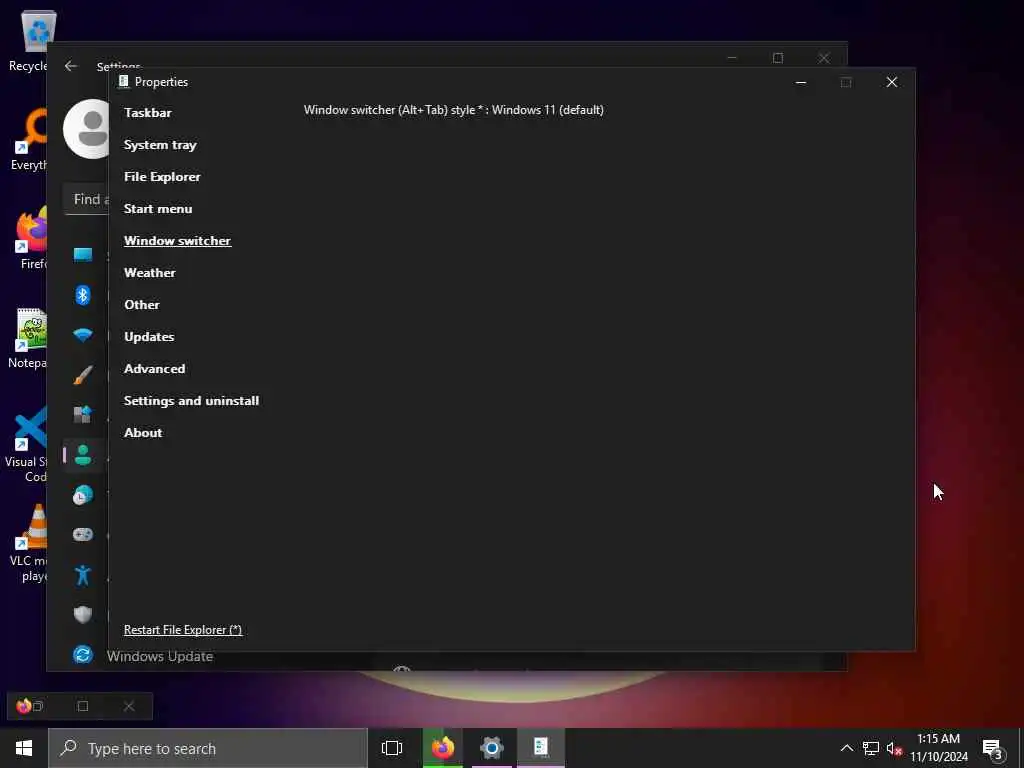1024x768 pixels.
Task: Click the Properties window title icon
Action: pos(123,82)
